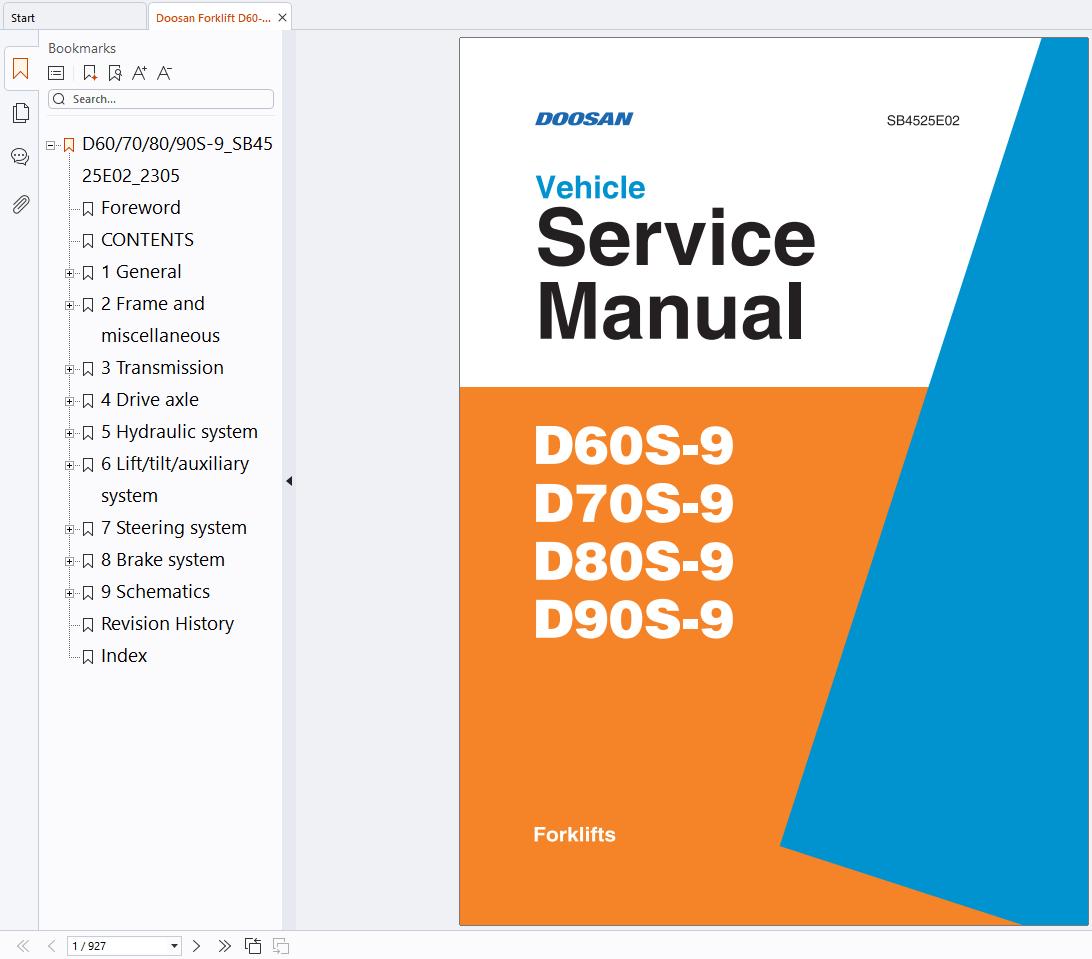Decrease bookmark font size

point(164,72)
